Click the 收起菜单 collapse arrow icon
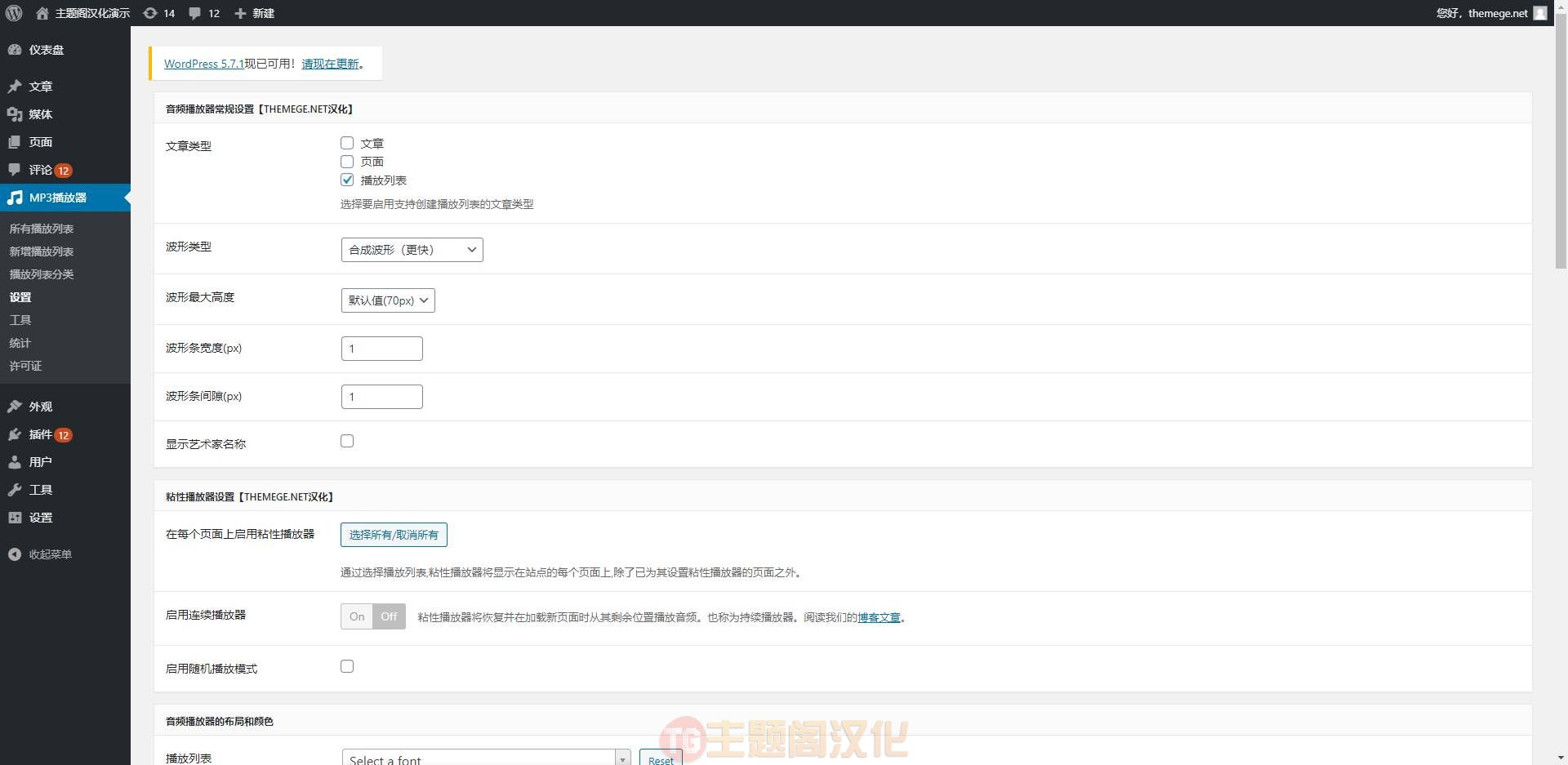The width and height of the screenshot is (1568, 765). point(15,554)
